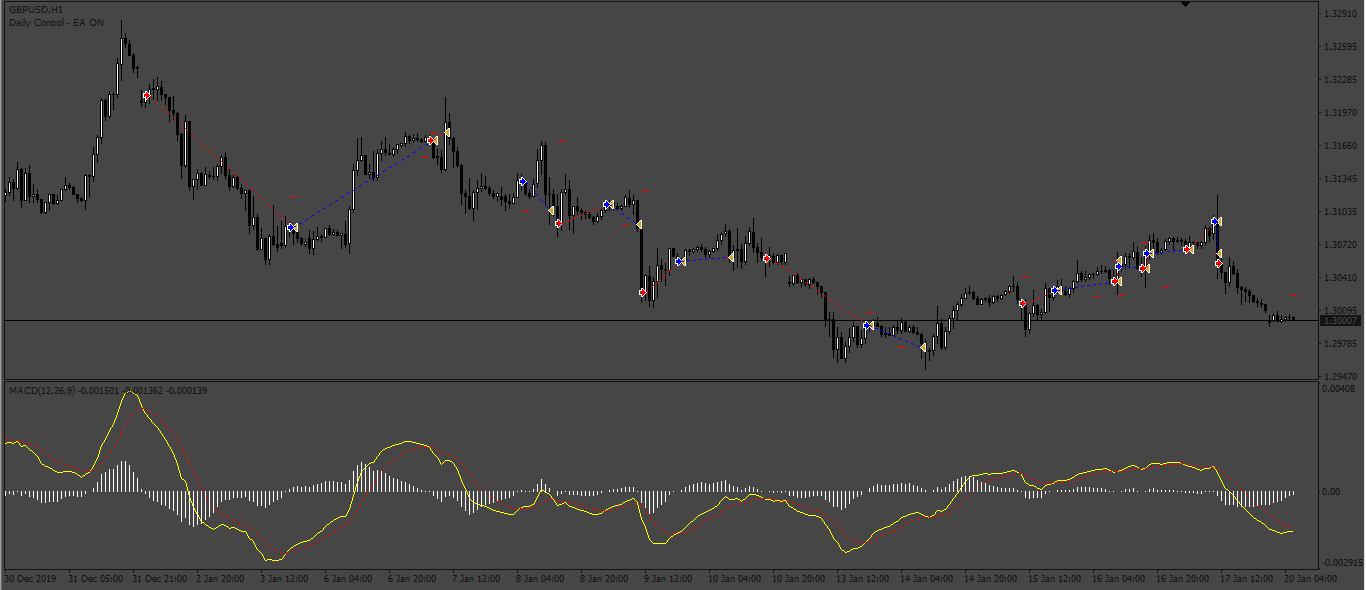The height and width of the screenshot is (590, 1366).
Task: Click the 2 Jan 20:00 time axis label
Action: pyautogui.click(x=220, y=579)
